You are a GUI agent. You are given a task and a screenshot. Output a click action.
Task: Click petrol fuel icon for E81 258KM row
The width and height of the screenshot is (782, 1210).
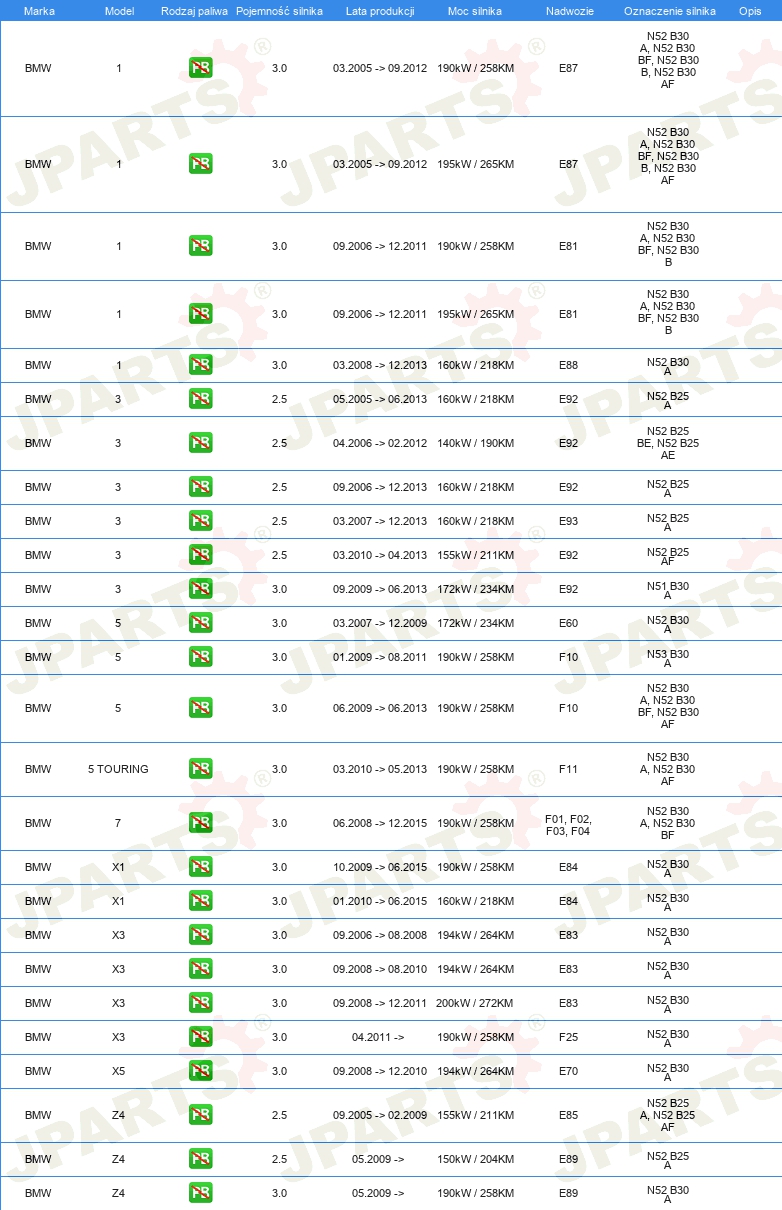click(200, 246)
